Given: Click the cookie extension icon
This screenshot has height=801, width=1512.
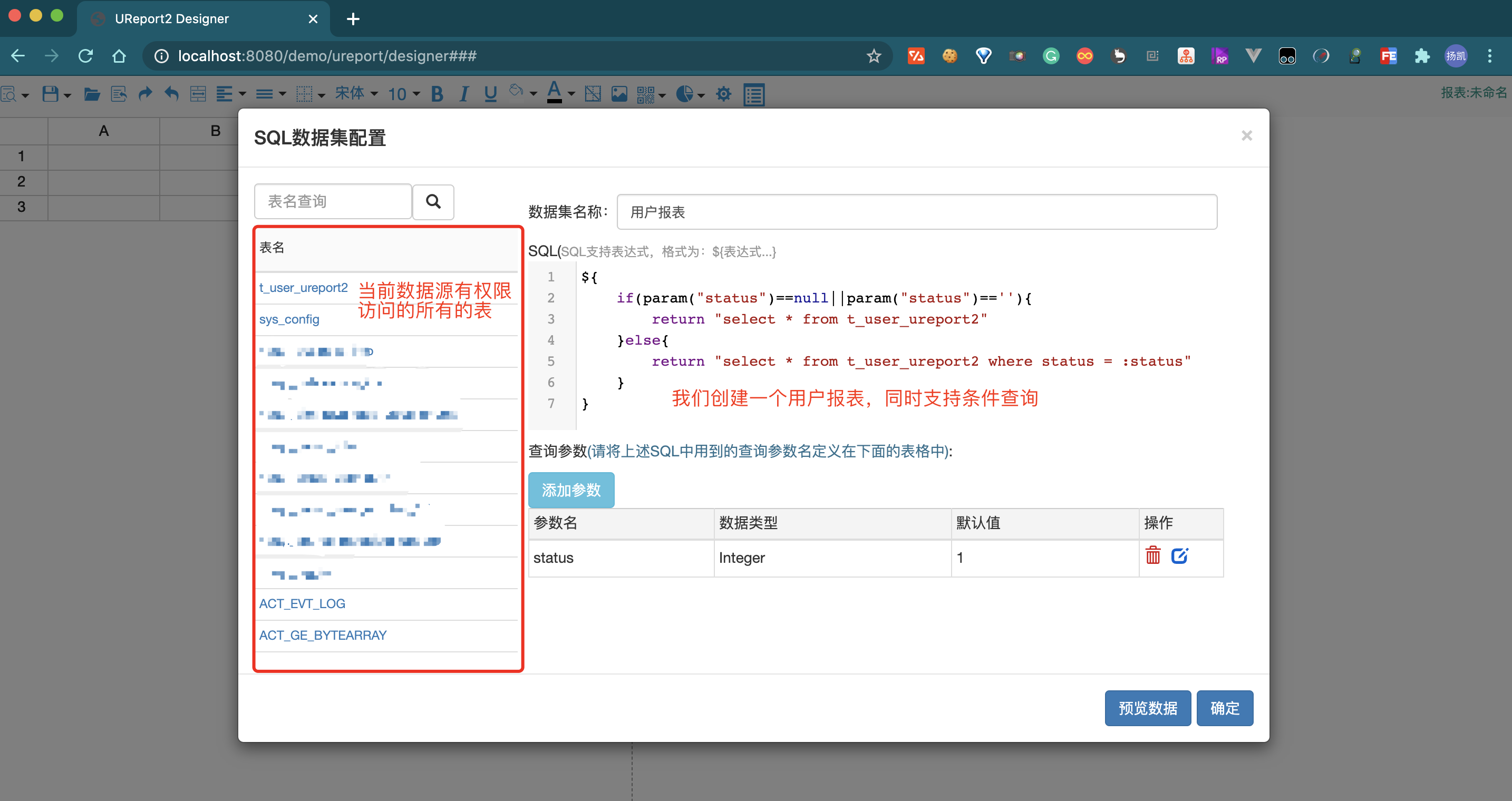Looking at the screenshot, I should pyautogui.click(x=949, y=56).
